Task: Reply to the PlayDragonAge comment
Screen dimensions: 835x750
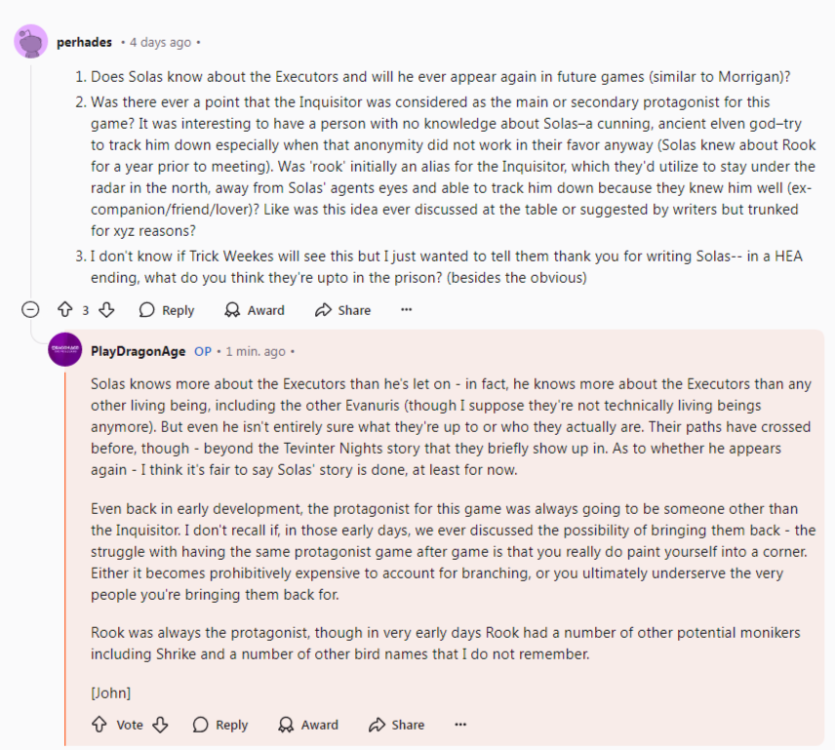Action: 220,724
